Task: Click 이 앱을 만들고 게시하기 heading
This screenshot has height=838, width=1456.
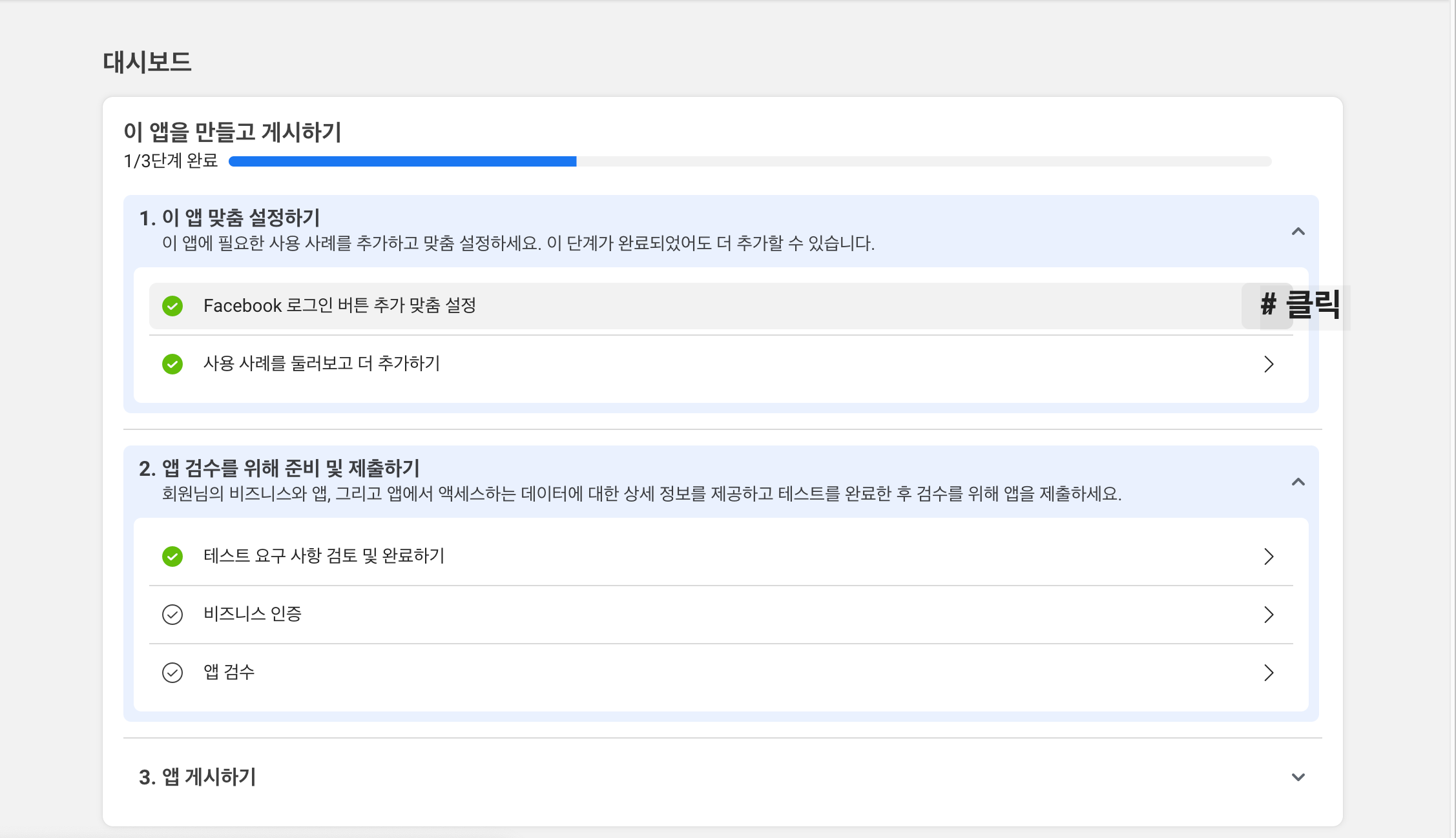Action: tap(233, 132)
